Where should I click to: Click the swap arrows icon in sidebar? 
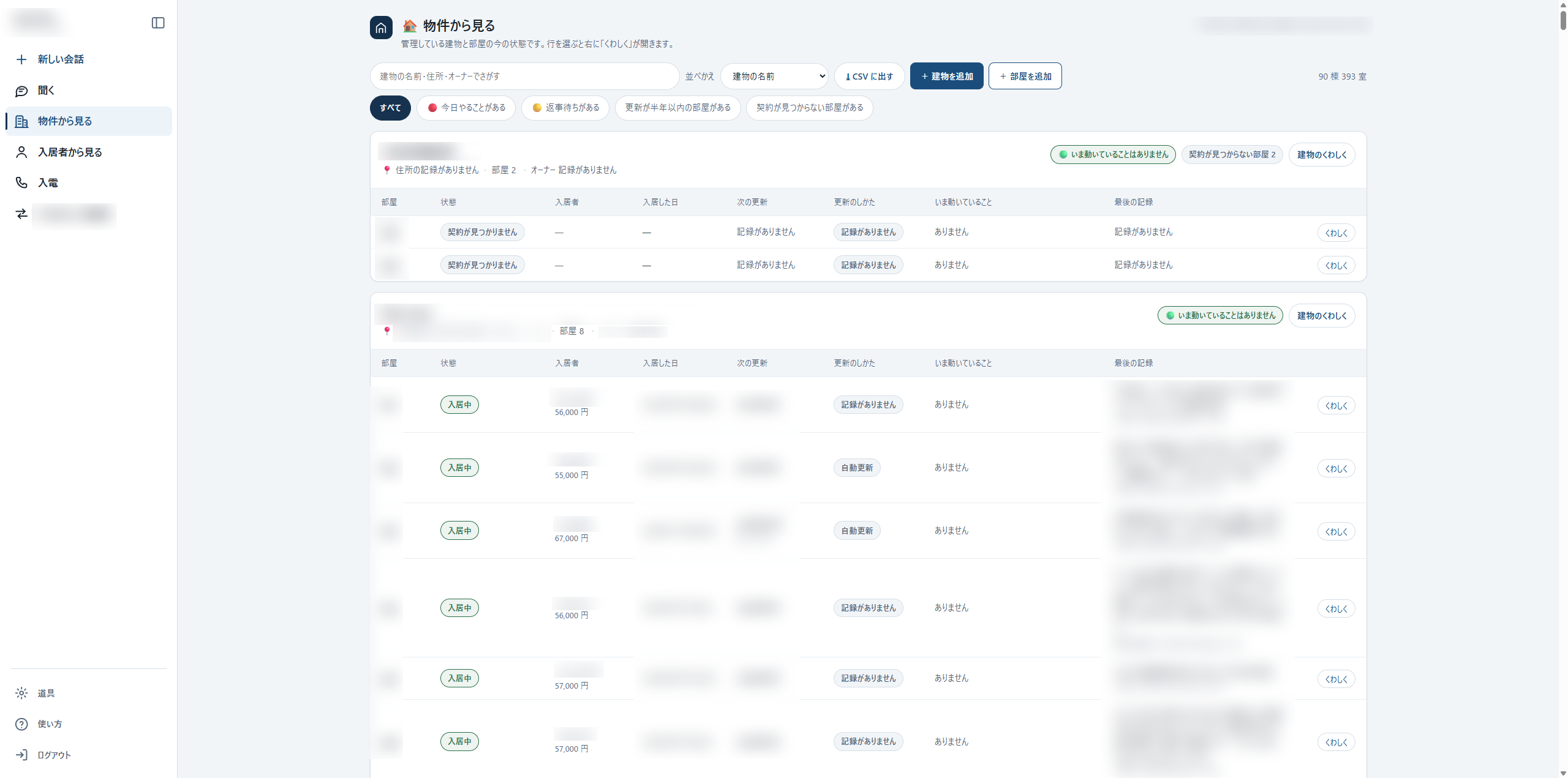coord(21,214)
